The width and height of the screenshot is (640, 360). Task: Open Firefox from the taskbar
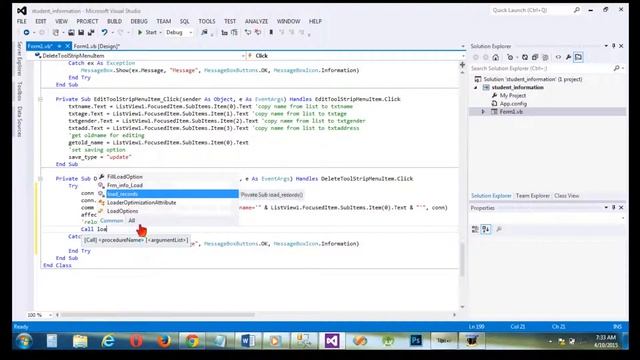pos(164,340)
